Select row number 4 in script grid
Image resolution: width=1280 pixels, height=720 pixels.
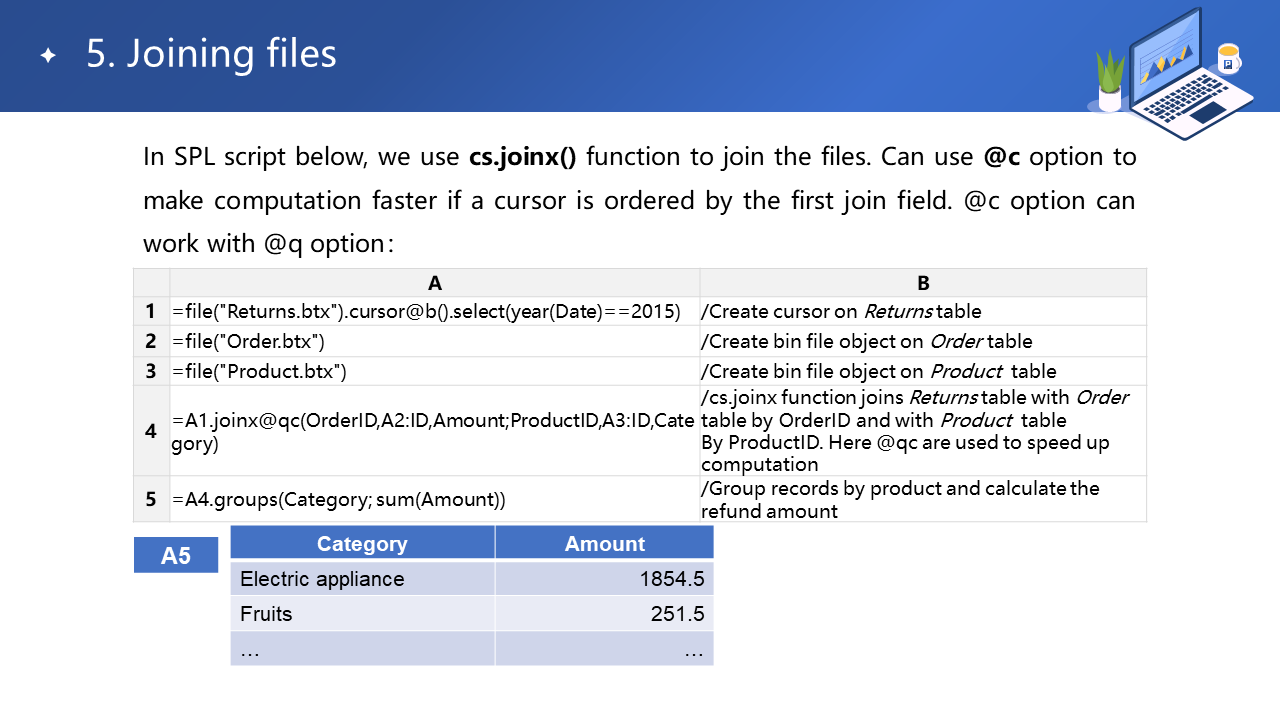coord(151,431)
